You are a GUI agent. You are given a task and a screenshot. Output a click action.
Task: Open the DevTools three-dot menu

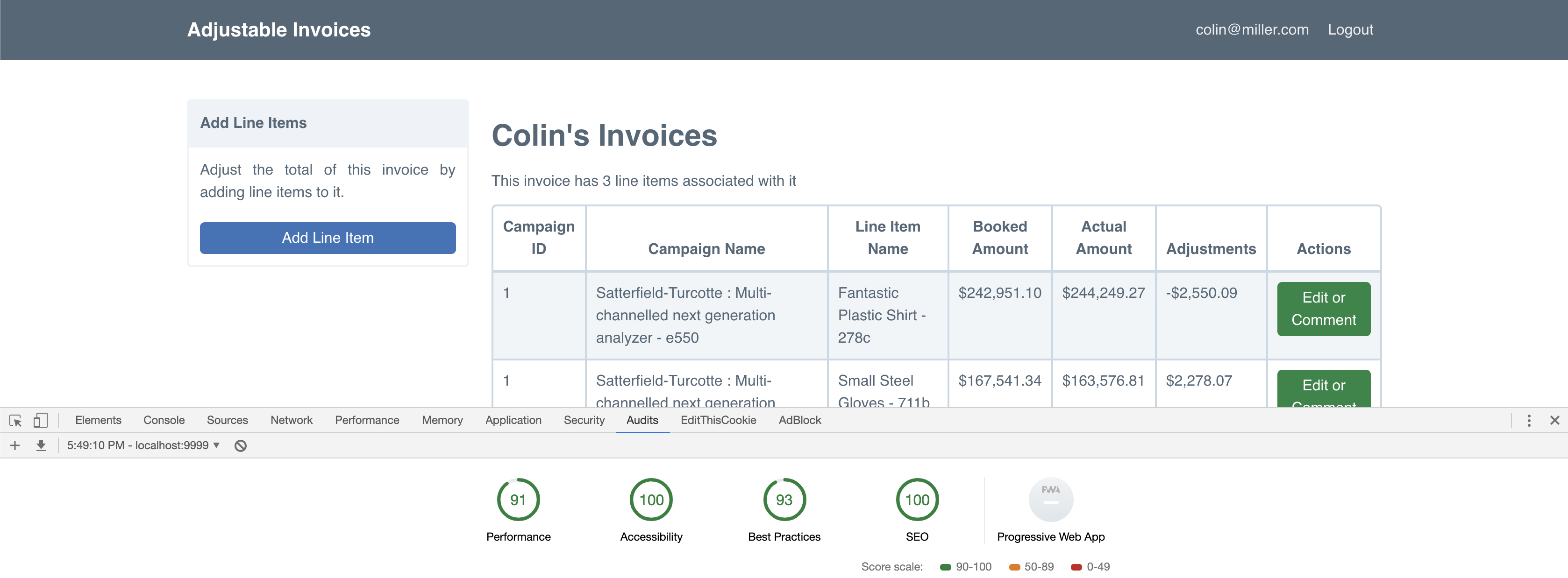tap(1528, 420)
